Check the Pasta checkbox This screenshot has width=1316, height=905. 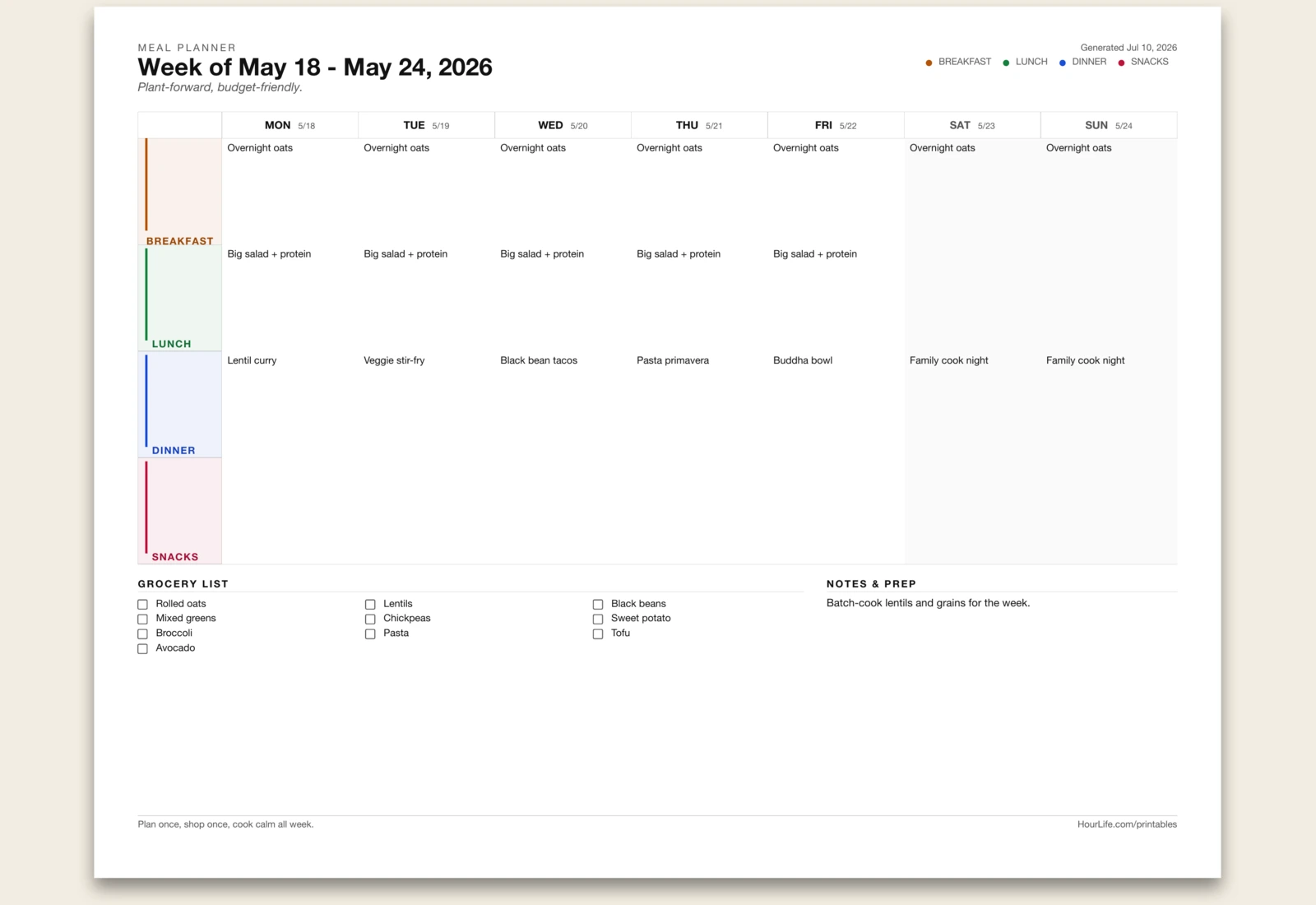[x=370, y=633]
